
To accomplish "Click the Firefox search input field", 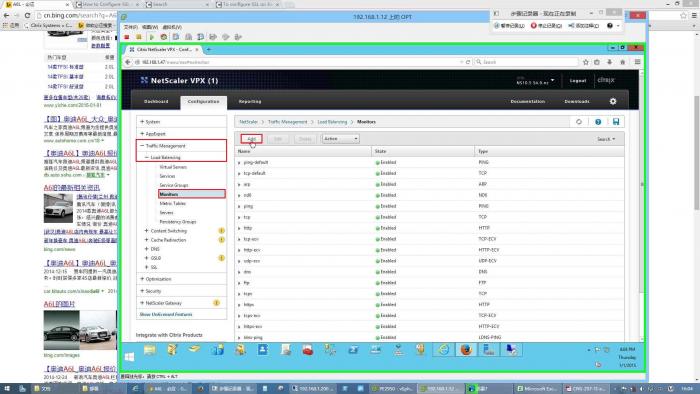I will (527, 62).
